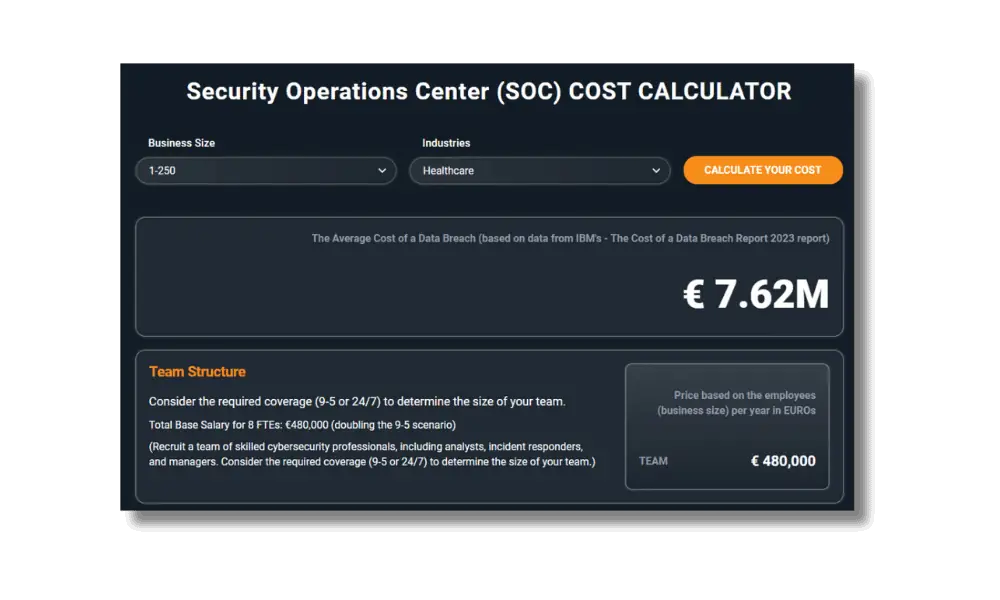Click the Team Structure heading
The height and width of the screenshot is (600, 1000).
(197, 371)
